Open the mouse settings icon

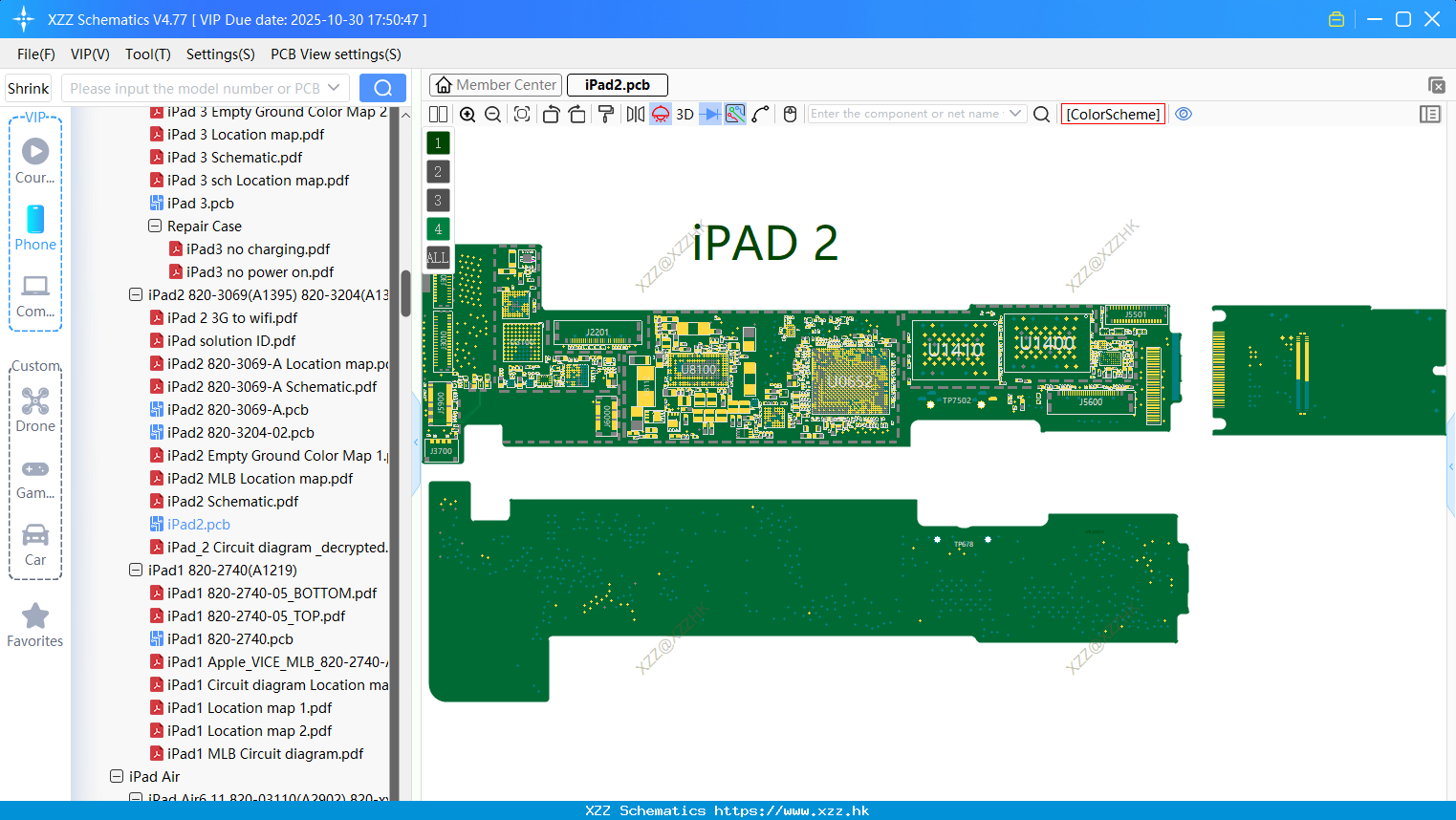coord(790,114)
